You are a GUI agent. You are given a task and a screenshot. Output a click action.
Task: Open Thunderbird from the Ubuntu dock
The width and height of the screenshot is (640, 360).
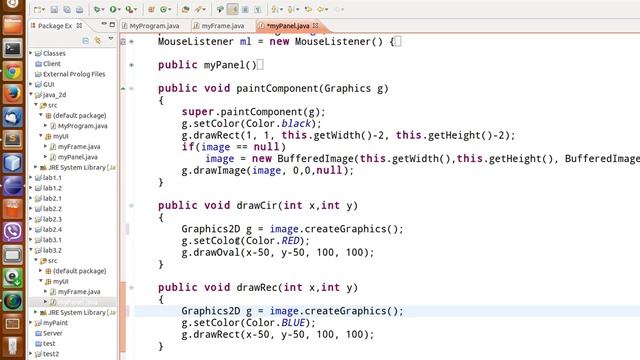tap(13, 117)
